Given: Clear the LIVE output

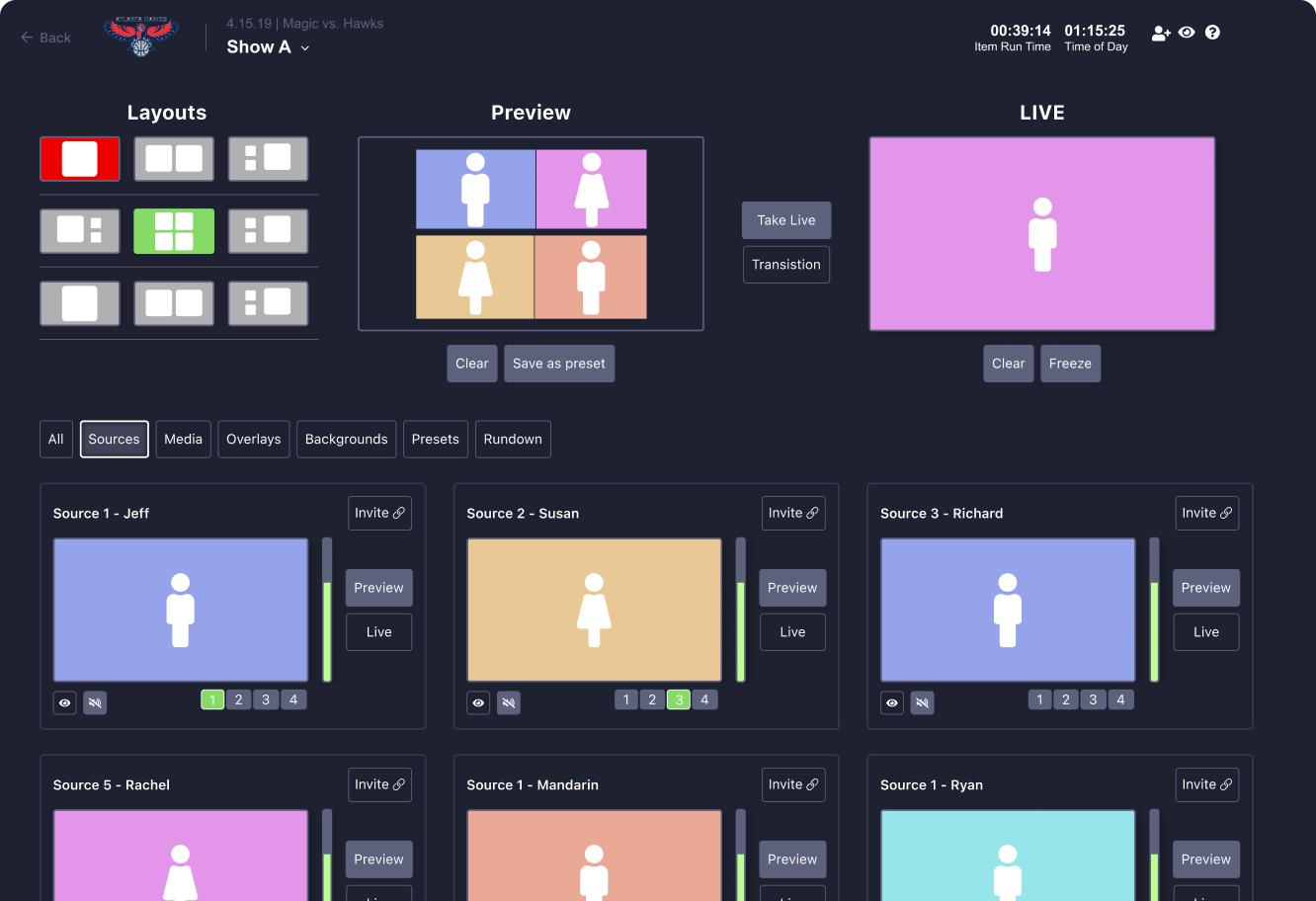Looking at the screenshot, I should tap(1009, 364).
